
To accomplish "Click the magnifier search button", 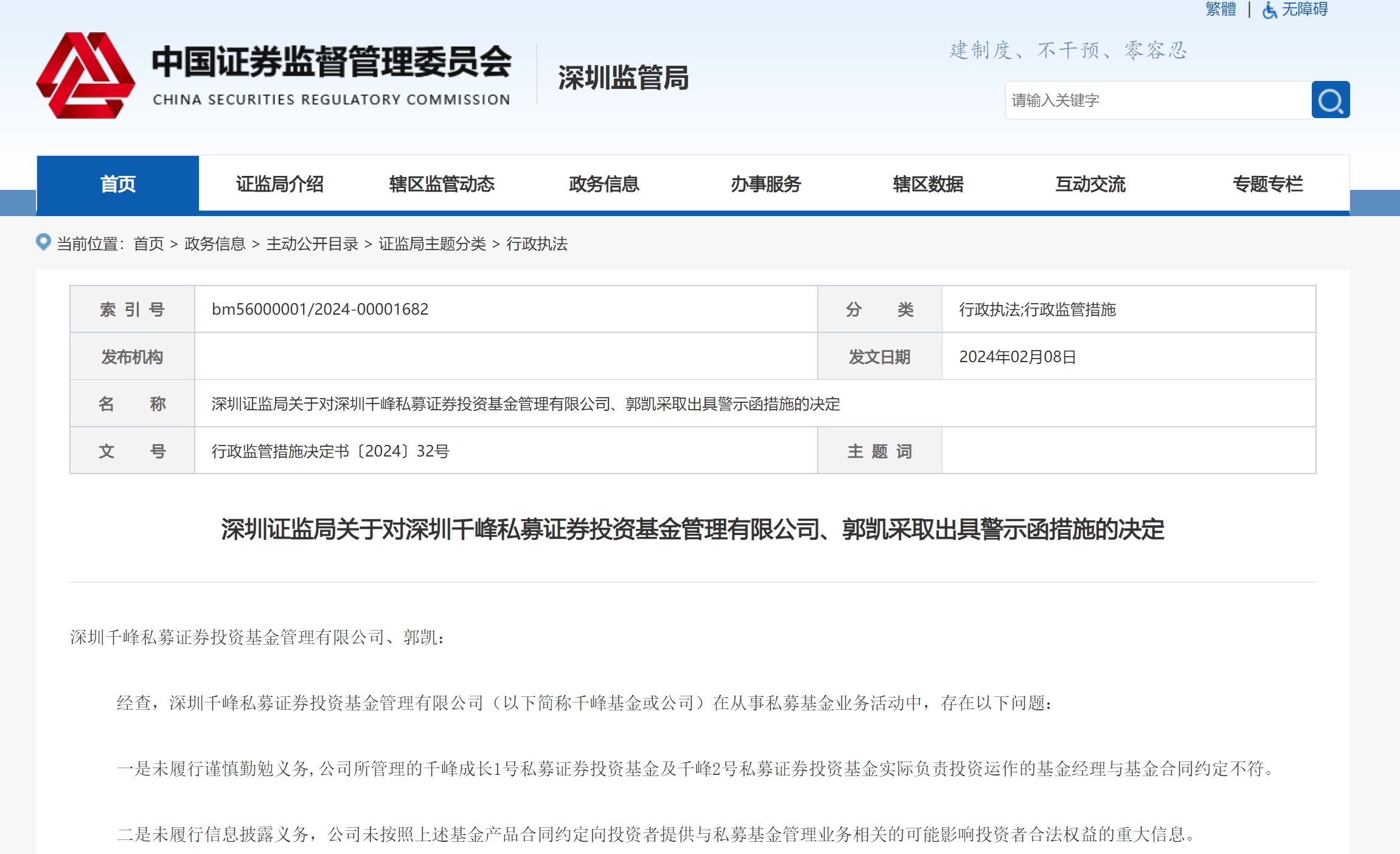I will tap(1330, 100).
